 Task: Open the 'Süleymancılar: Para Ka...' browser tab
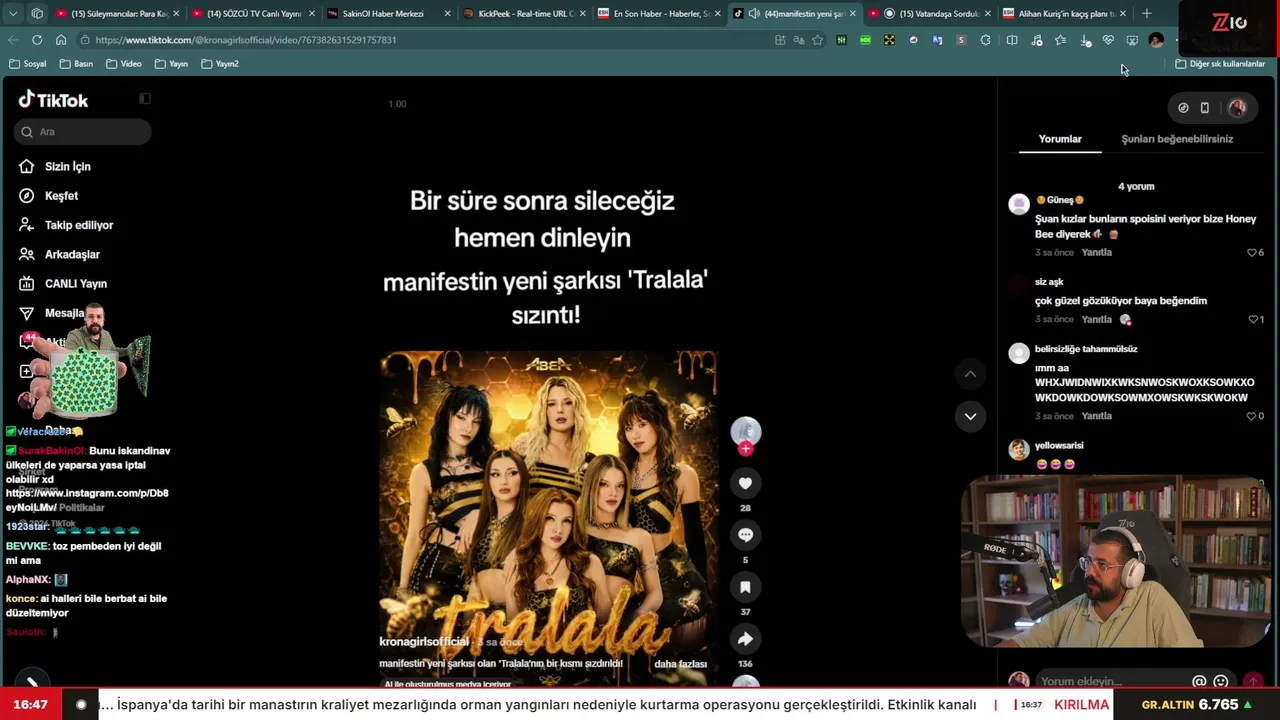tap(118, 14)
